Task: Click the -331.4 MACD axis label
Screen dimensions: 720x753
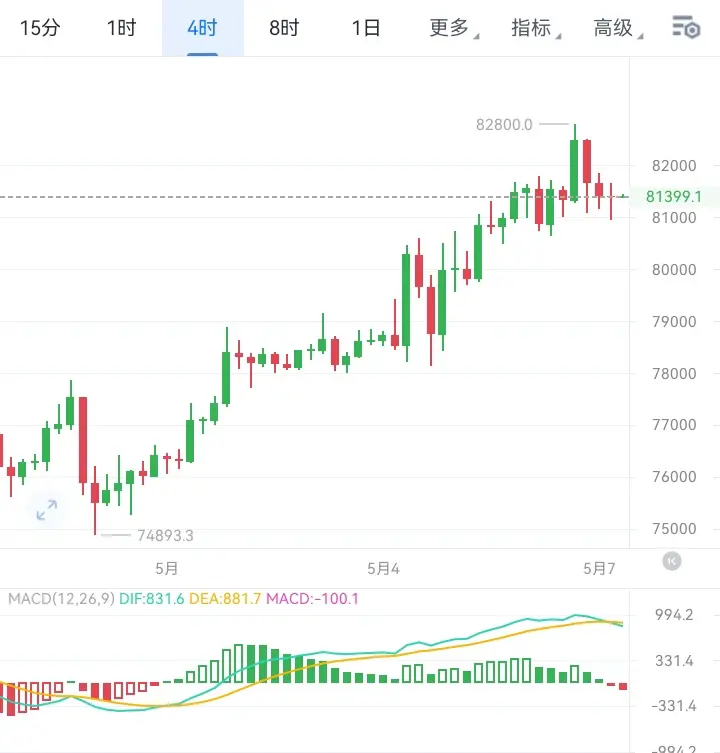Action: coord(674,705)
